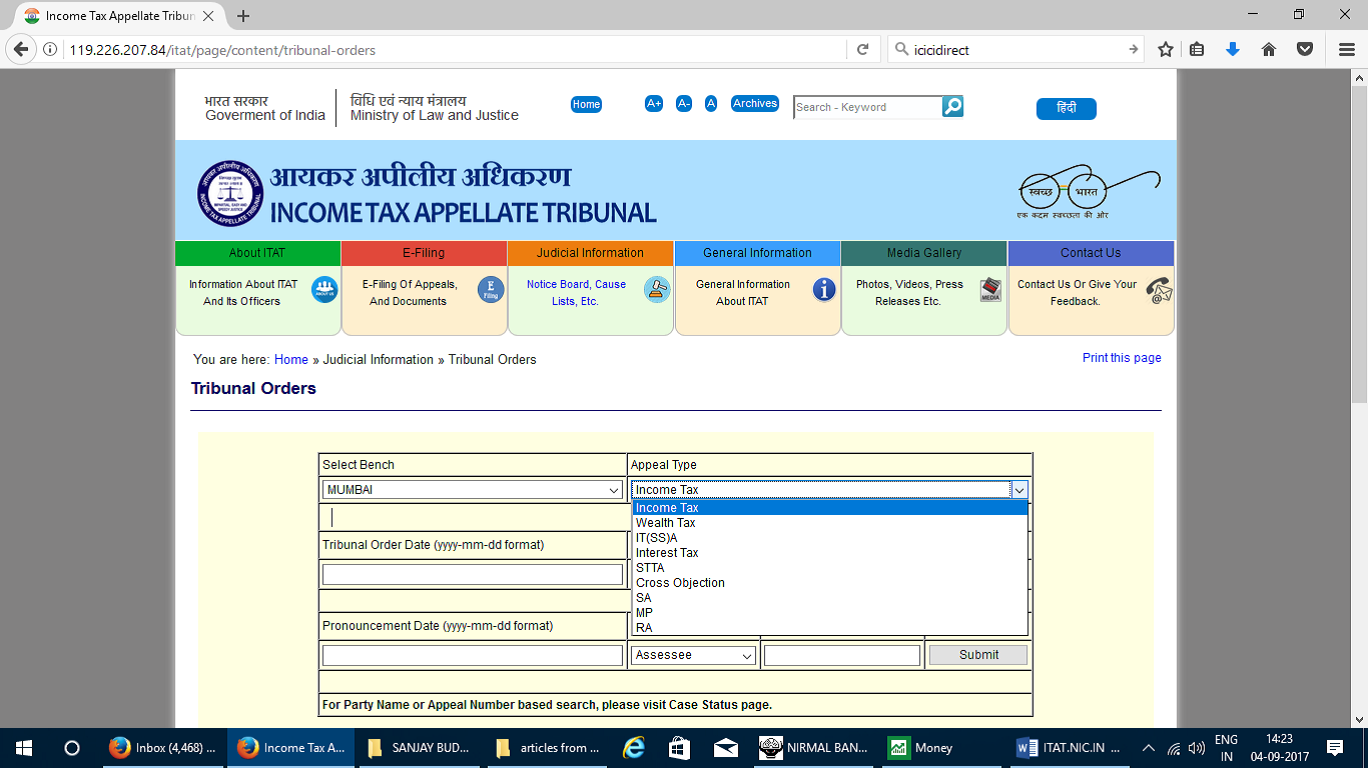This screenshot has width=1368, height=768.
Task: Click the A+ increase font size icon
Action: click(x=654, y=104)
